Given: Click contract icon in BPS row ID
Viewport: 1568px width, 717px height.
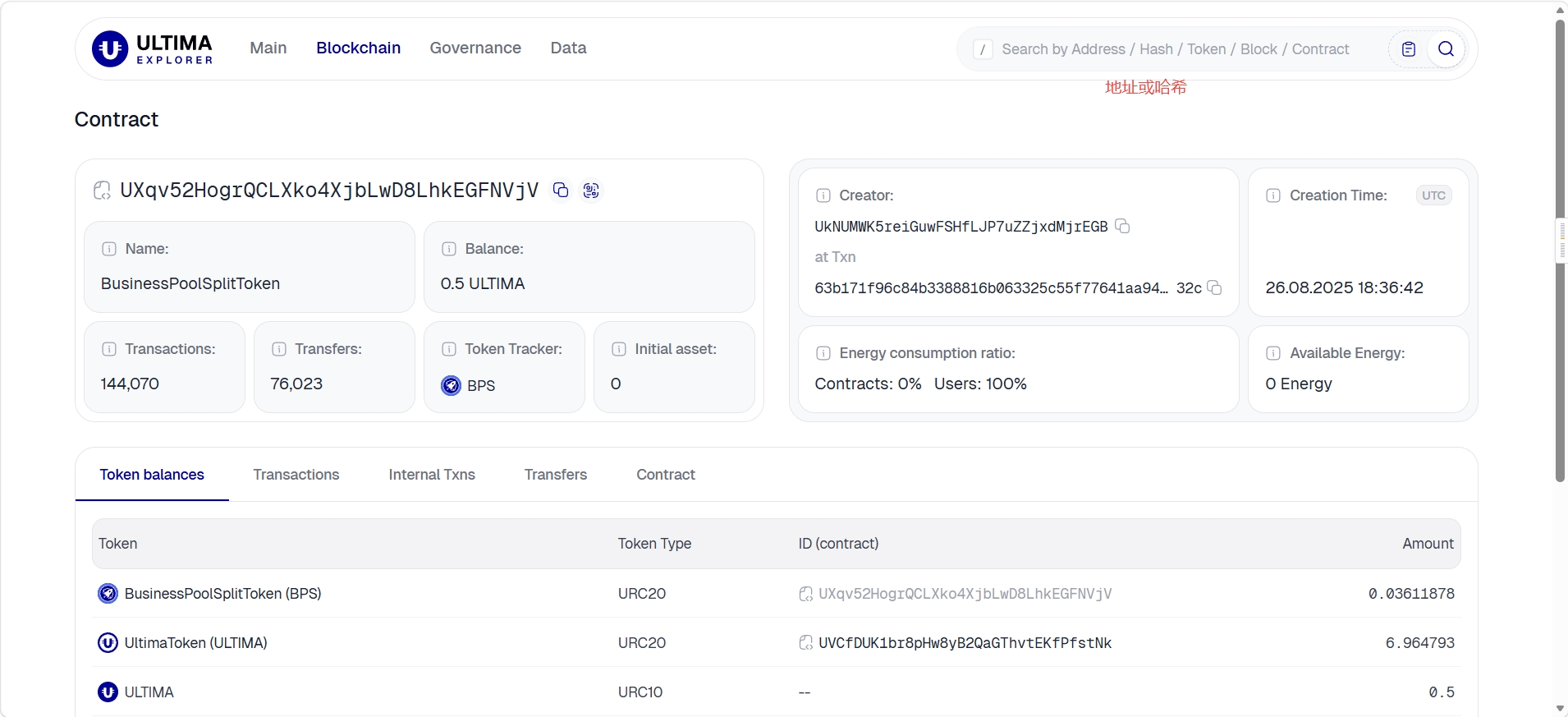Looking at the screenshot, I should 806,594.
